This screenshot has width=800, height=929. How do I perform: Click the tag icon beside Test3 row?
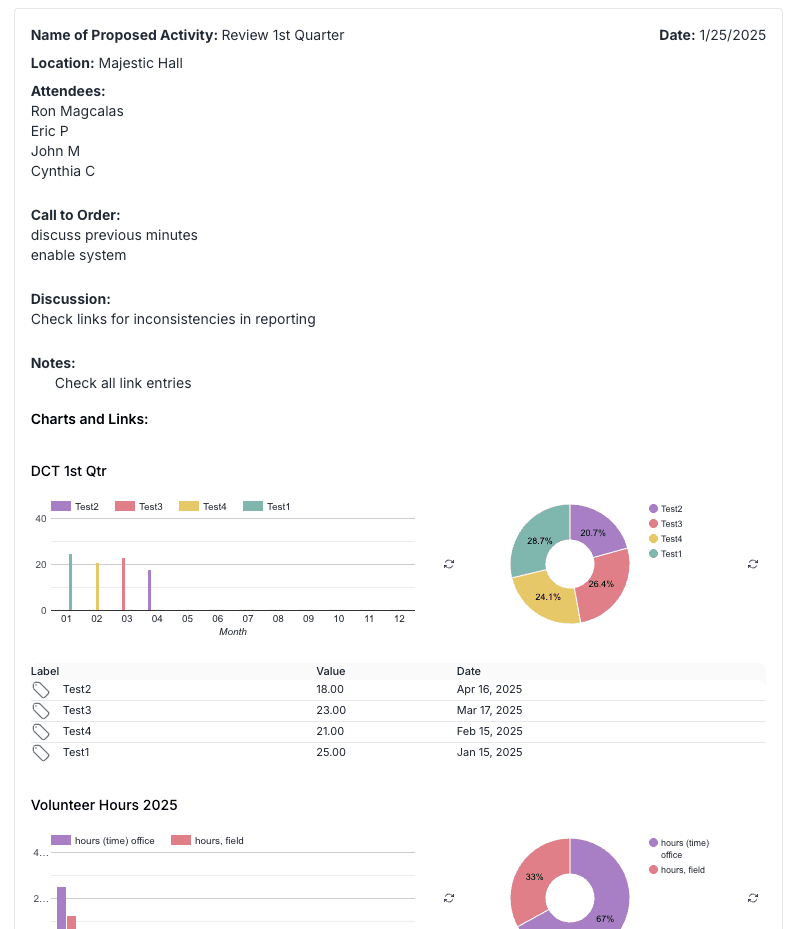coord(41,711)
